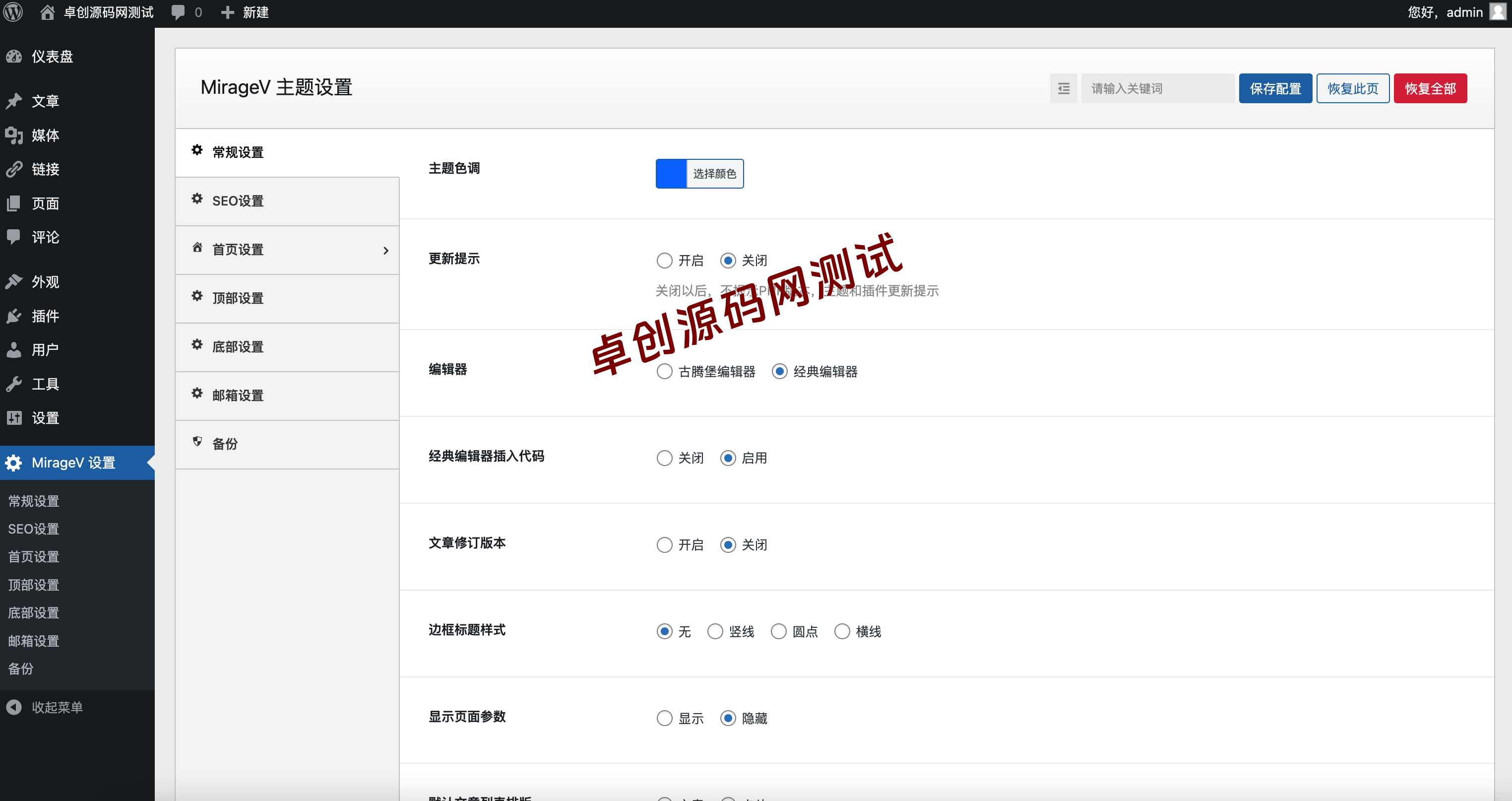1512x801 pixels.
Task: Select 关闭 for 文章修订版本
Action: tap(728, 545)
